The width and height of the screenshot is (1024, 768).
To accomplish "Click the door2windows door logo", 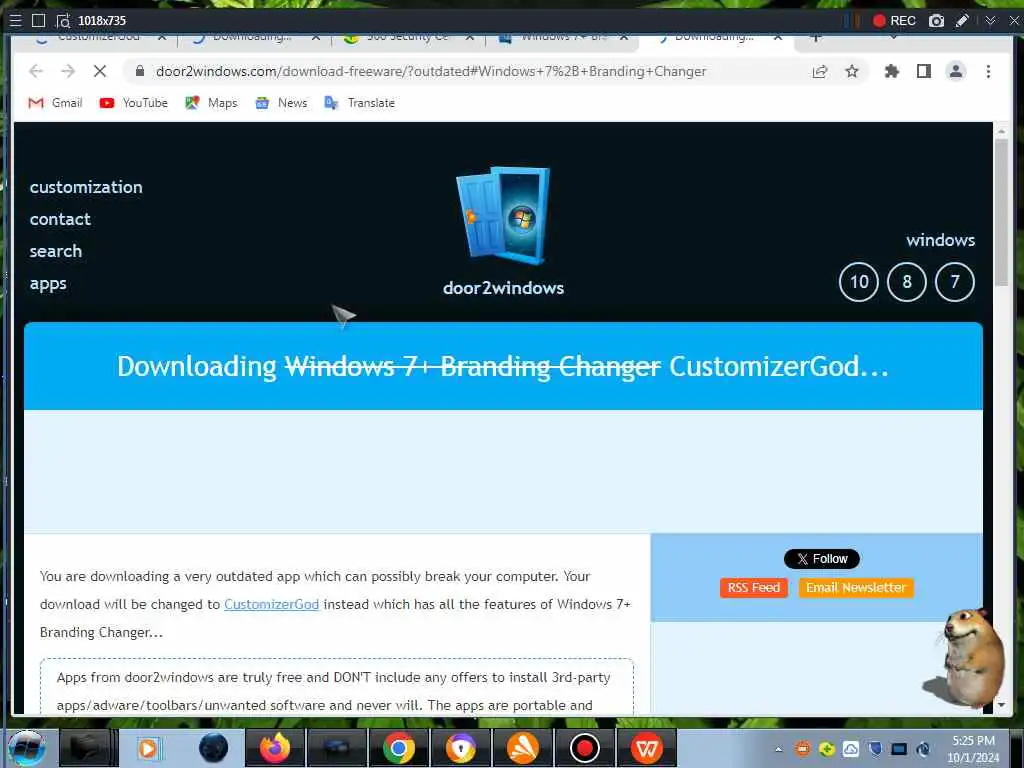I will click(x=504, y=216).
